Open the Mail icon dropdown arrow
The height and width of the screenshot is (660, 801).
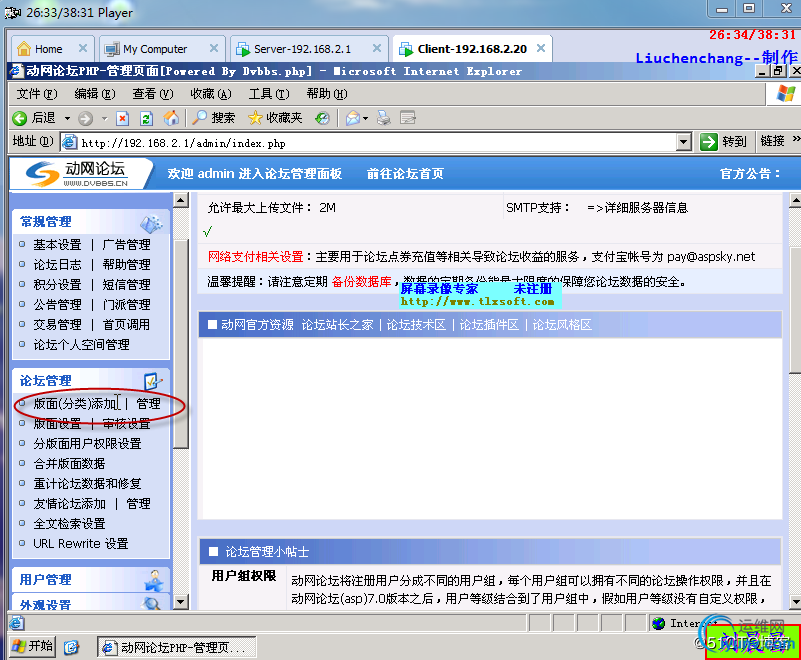365,119
